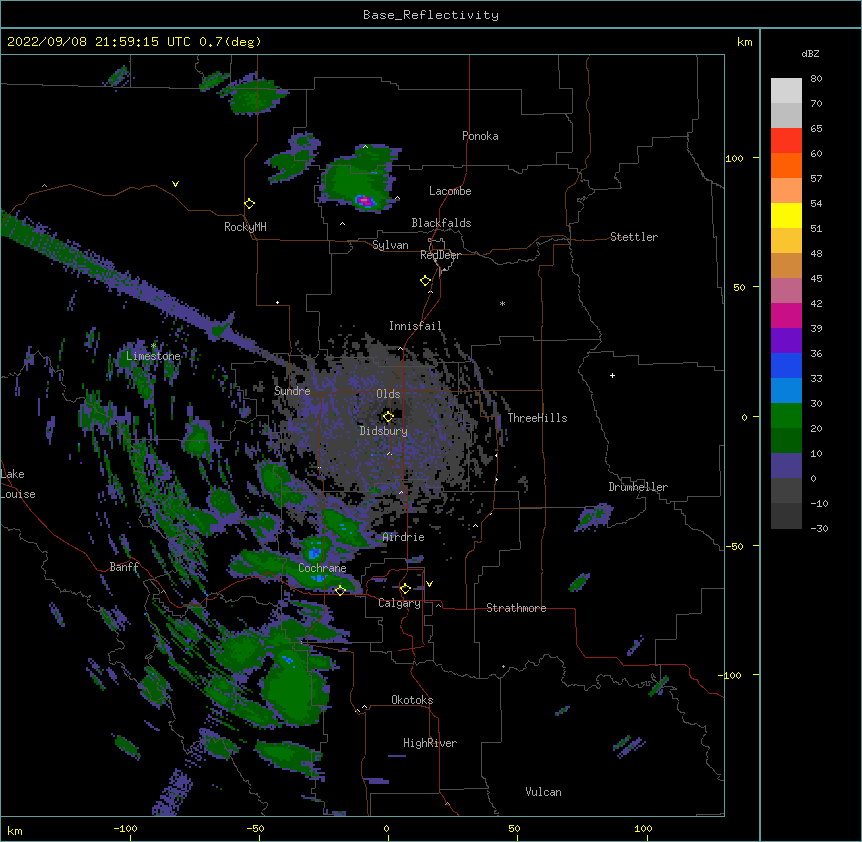862x842 pixels.
Task: Click the 50 tick on the horizontal km axis
Action: coord(514,829)
